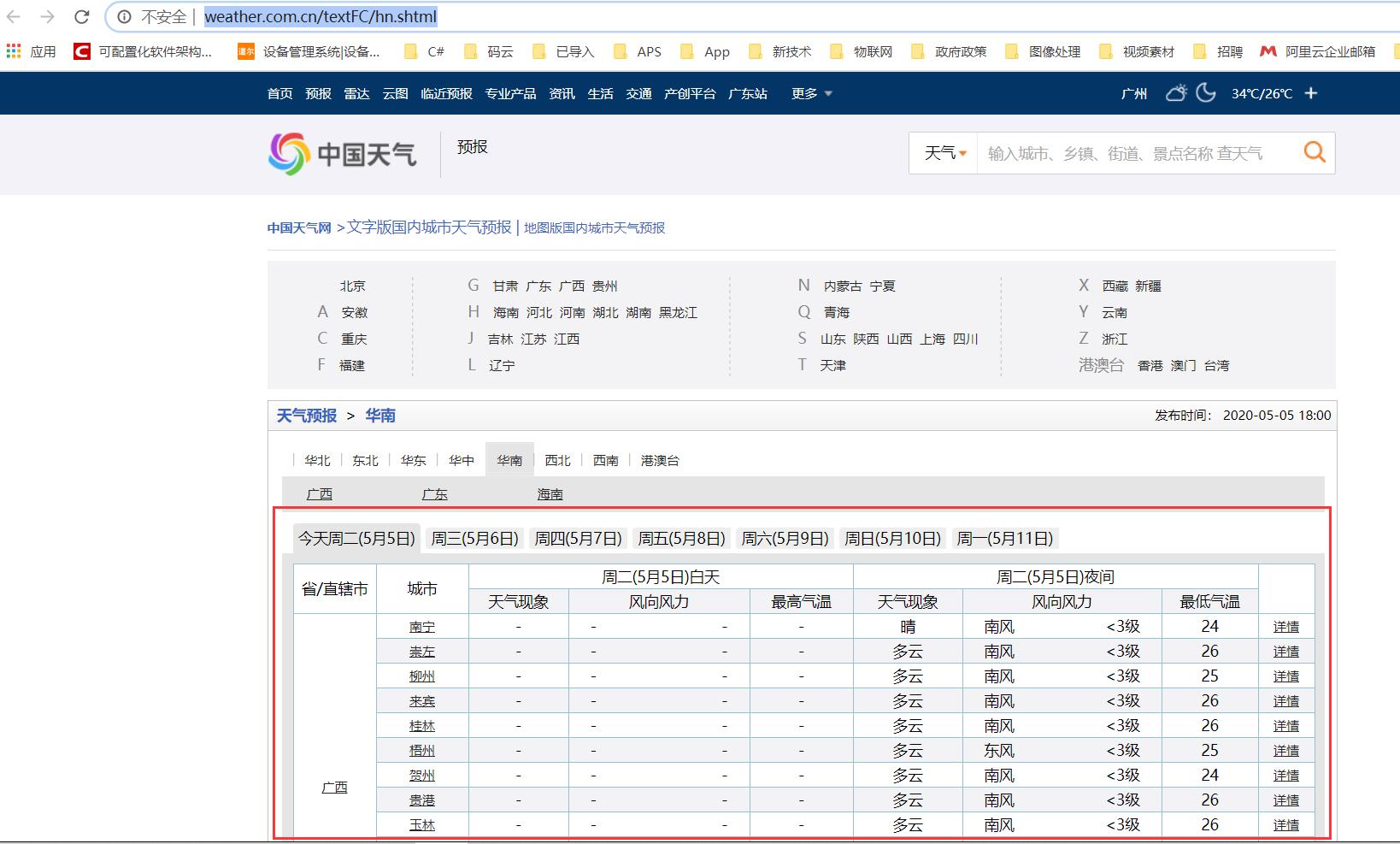Open 详情 for 桂林
Image resolution: width=1400 pixels, height=844 pixels.
(x=1285, y=725)
